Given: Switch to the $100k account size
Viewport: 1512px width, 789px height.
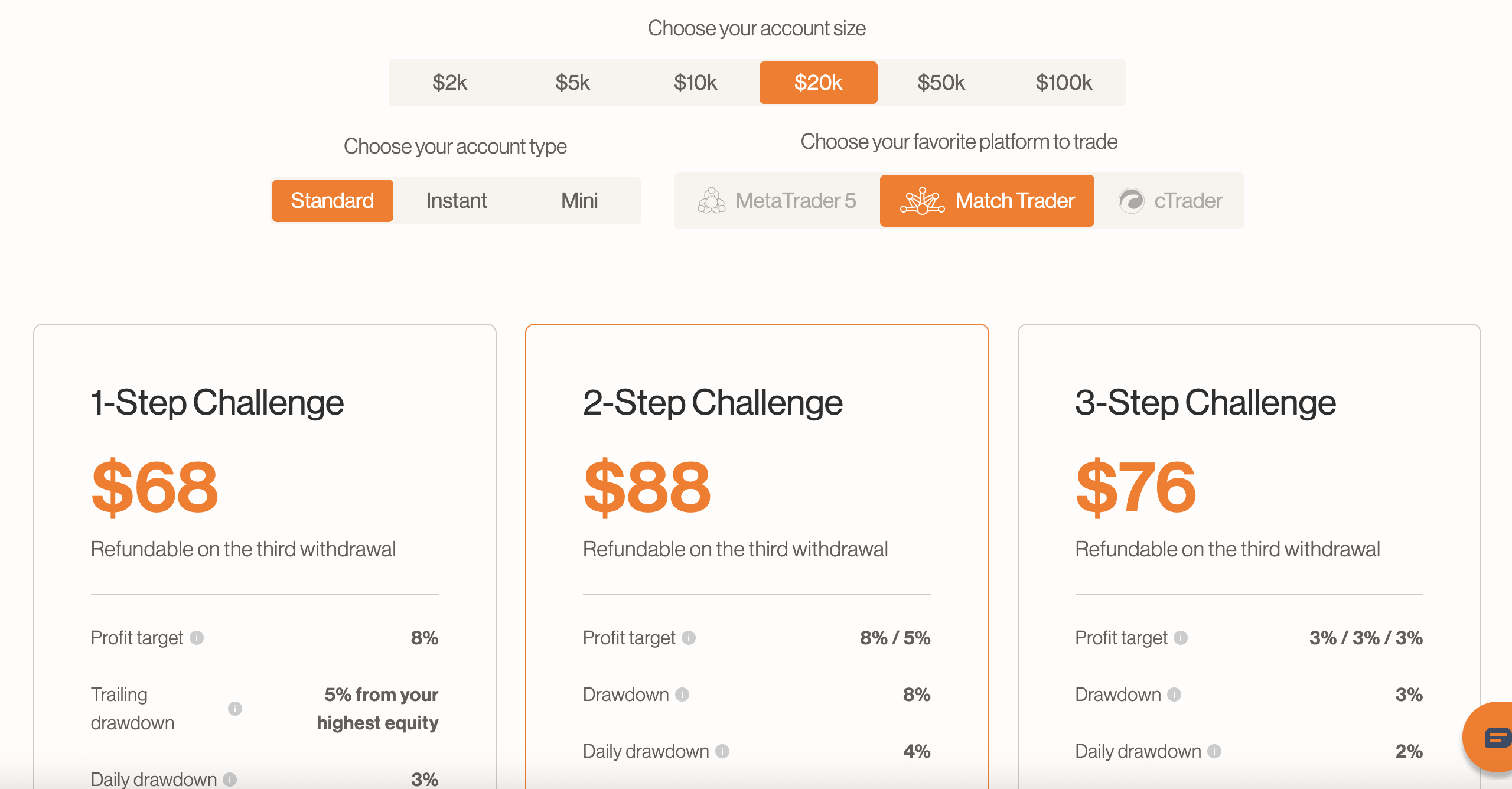Looking at the screenshot, I should 1064,83.
